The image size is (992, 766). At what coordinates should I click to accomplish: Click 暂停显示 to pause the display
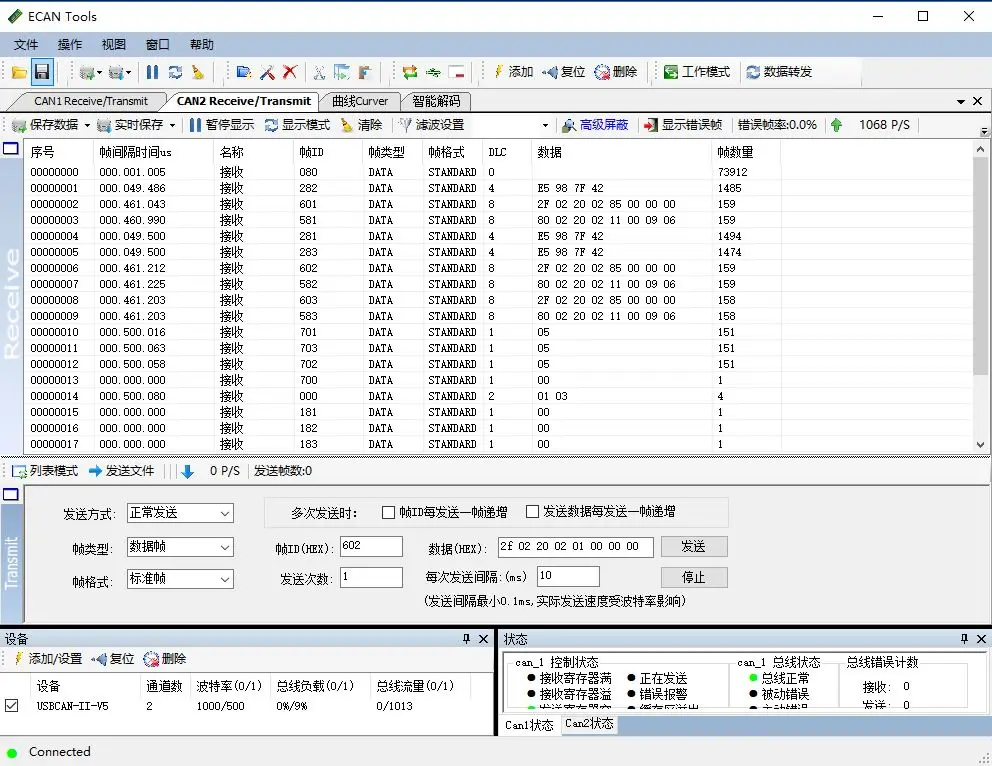(221, 125)
